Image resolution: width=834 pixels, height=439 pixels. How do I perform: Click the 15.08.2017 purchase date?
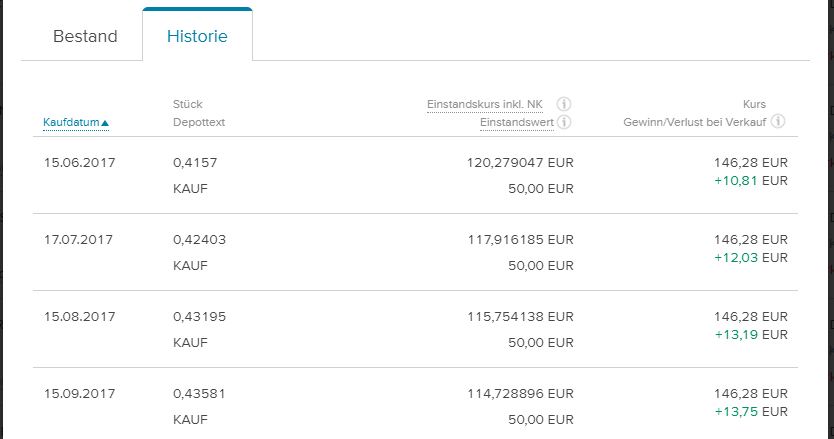tap(80, 317)
